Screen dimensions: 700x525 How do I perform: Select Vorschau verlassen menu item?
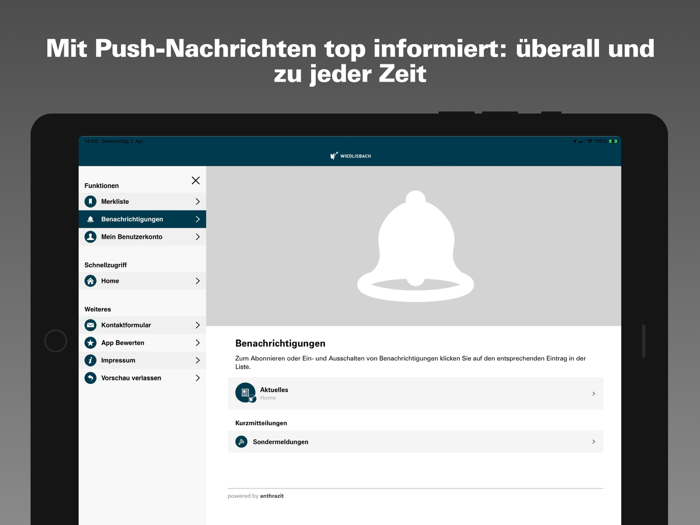tap(142, 378)
